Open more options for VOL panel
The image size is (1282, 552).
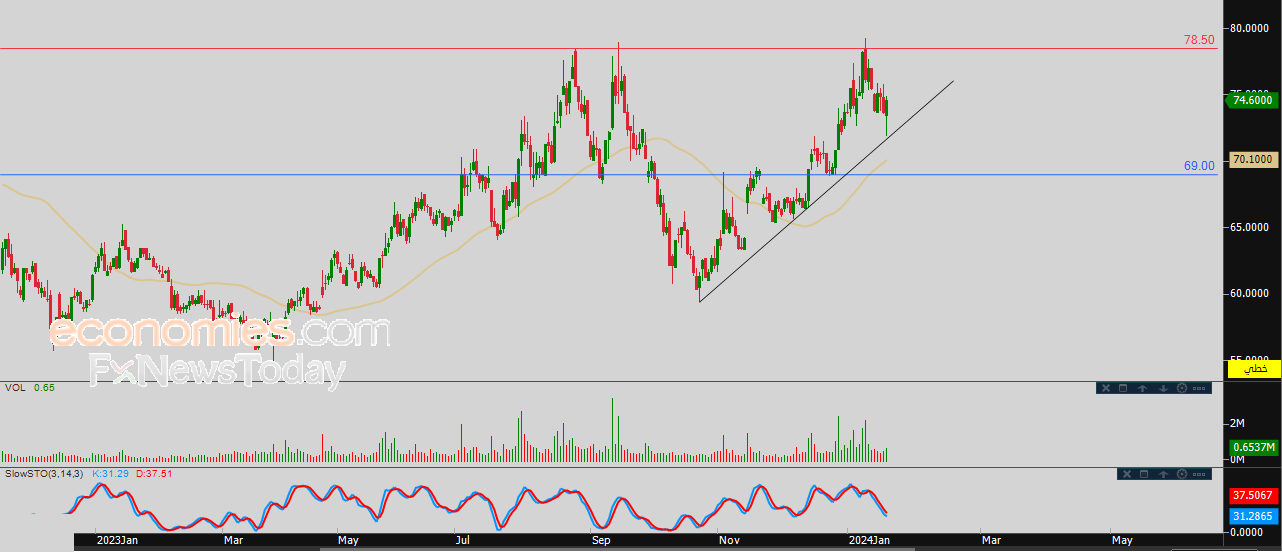1199,388
